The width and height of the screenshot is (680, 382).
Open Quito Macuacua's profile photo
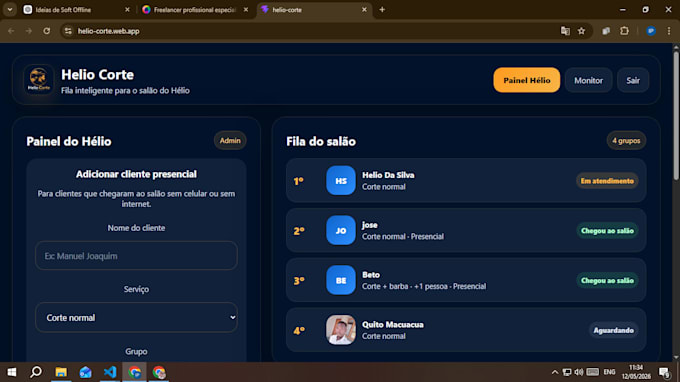pyautogui.click(x=341, y=330)
